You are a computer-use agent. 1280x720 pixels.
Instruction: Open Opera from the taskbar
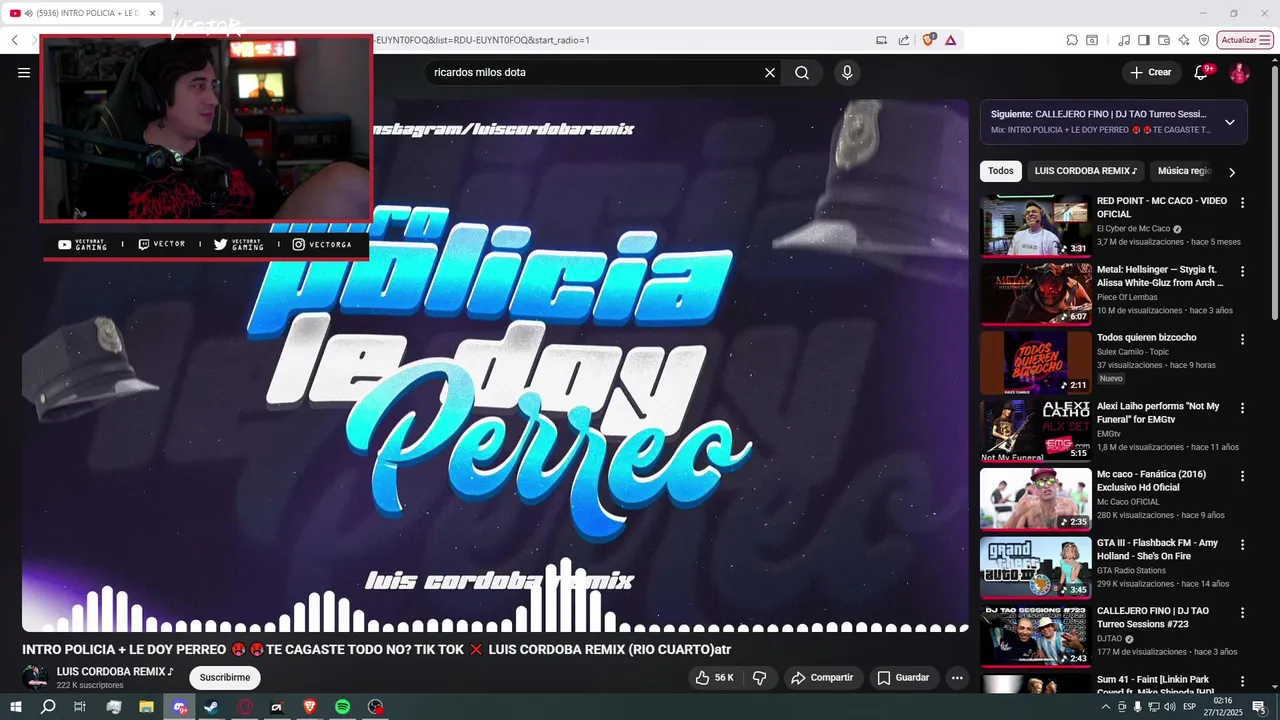tap(245, 707)
